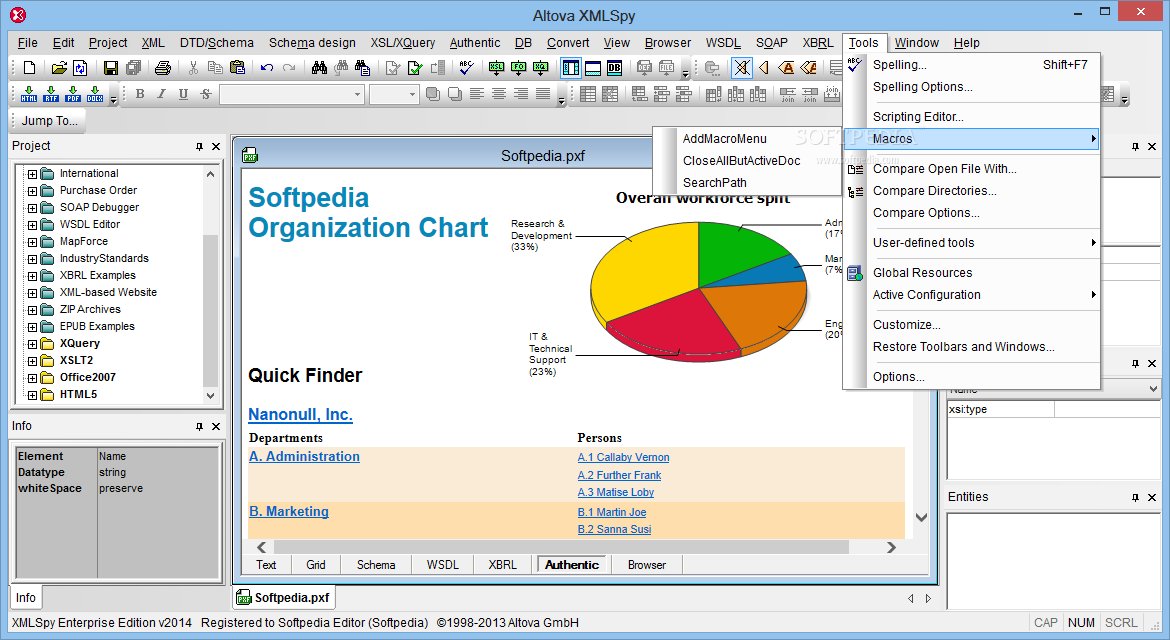
Task: Click the Open file folder icon
Action: 58,68
